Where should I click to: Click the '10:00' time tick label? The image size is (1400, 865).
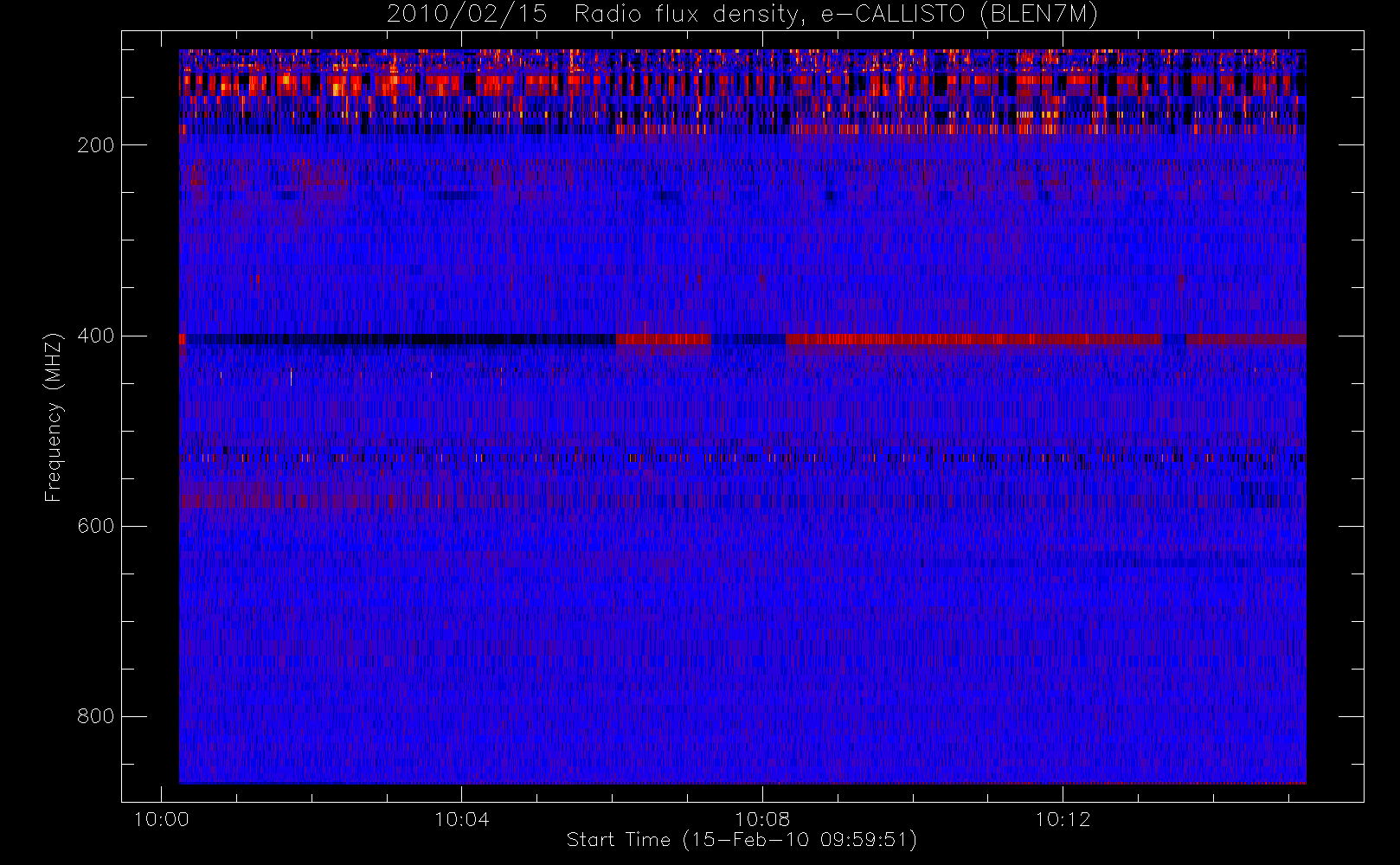tap(161, 819)
